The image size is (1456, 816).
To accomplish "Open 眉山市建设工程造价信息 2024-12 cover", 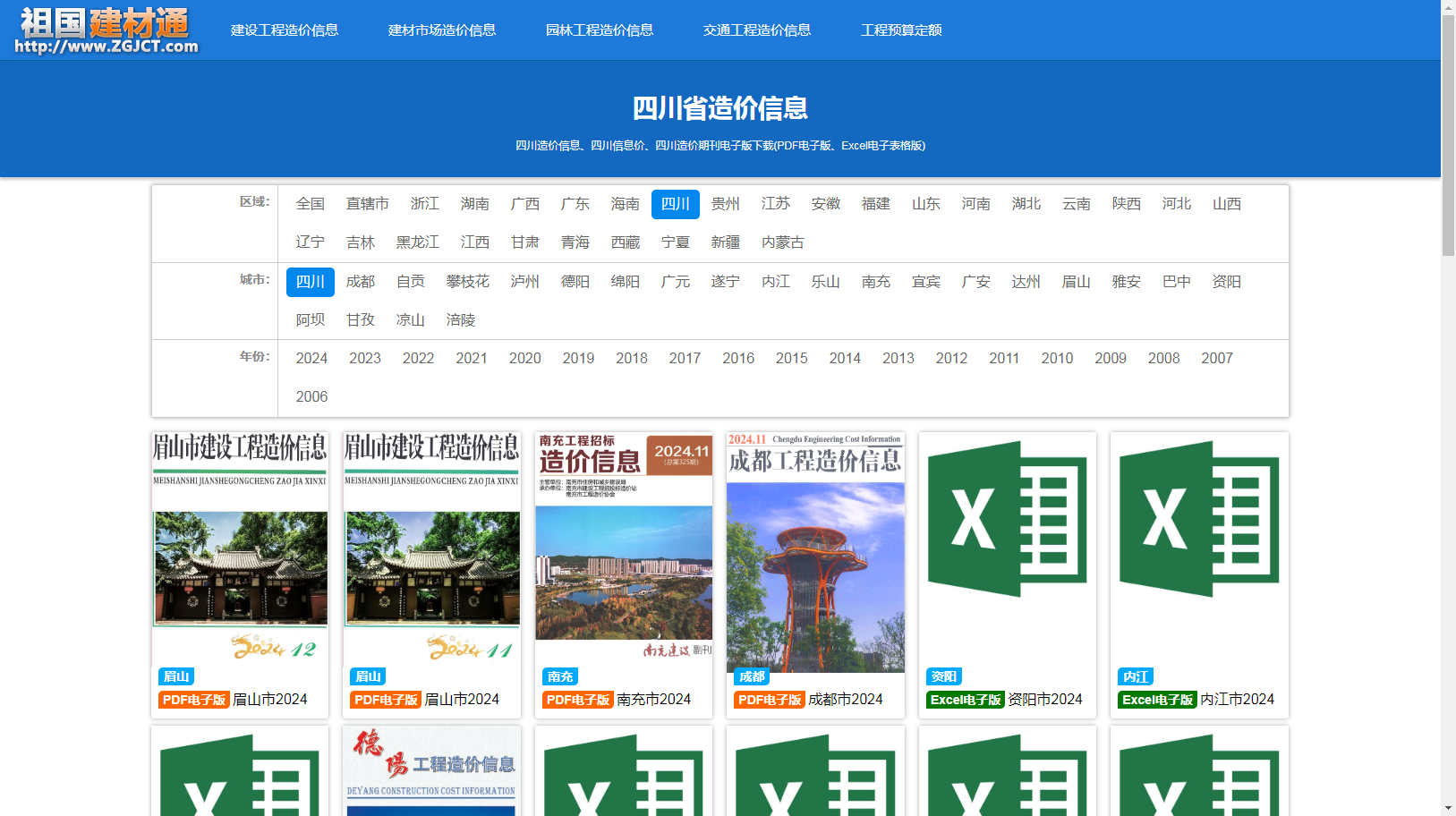I will [240, 548].
